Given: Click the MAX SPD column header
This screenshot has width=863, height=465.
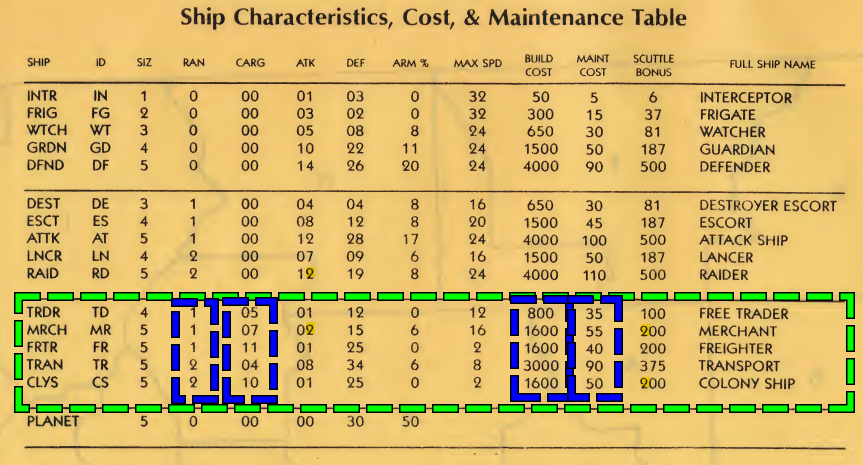Looking at the screenshot, I should (478, 63).
